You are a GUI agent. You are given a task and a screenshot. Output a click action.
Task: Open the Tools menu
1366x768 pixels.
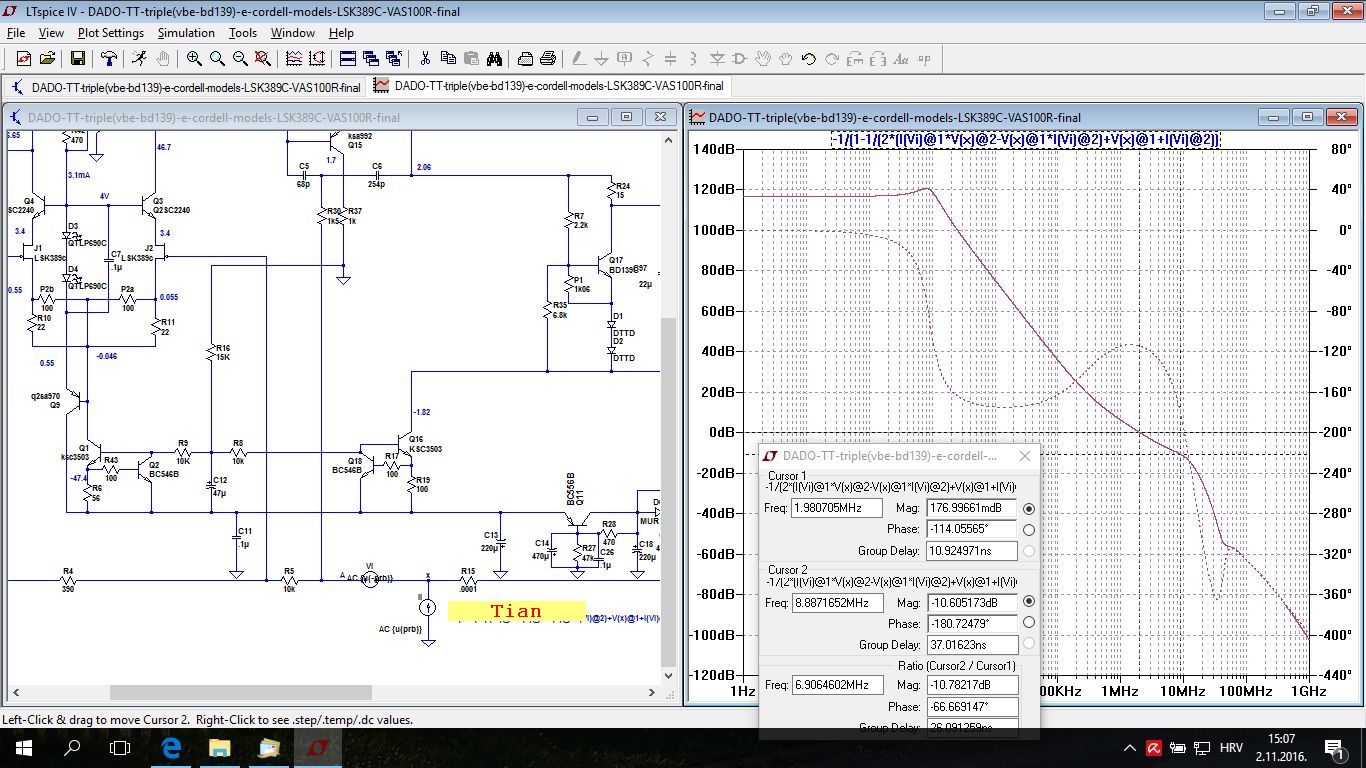click(243, 33)
